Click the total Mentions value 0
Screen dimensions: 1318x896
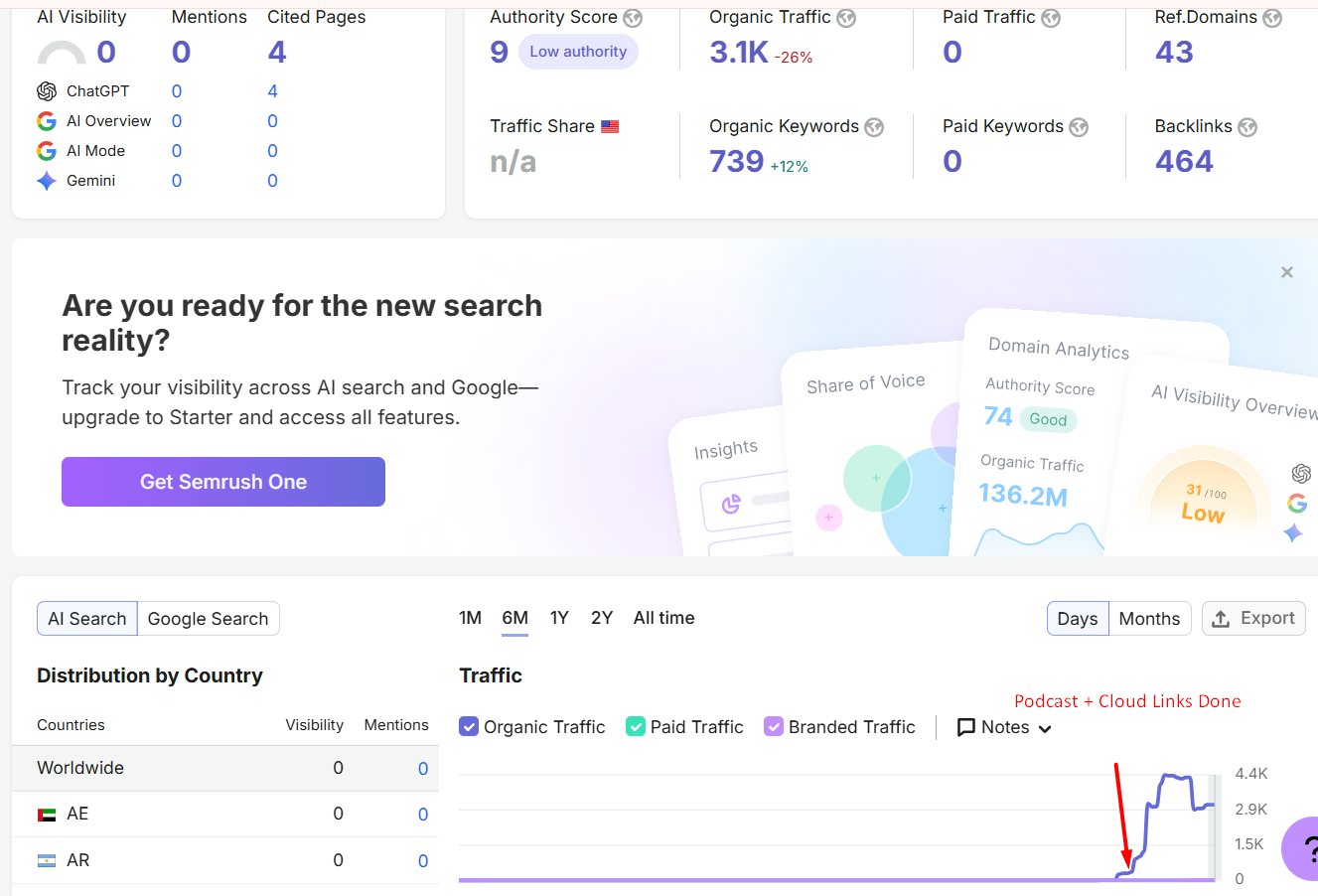pyautogui.click(x=181, y=52)
